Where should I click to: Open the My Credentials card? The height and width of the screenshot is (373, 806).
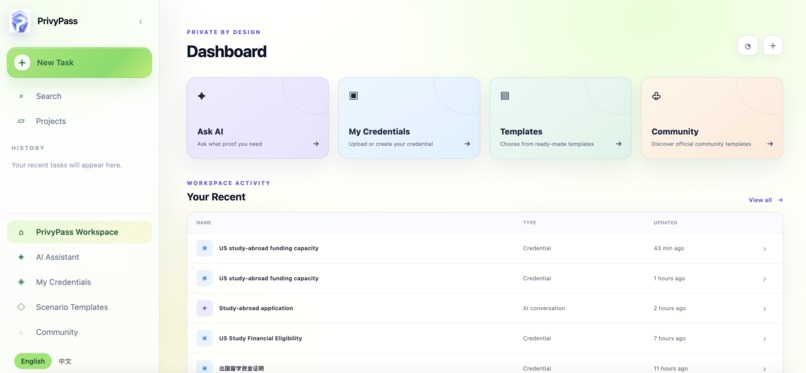409,118
